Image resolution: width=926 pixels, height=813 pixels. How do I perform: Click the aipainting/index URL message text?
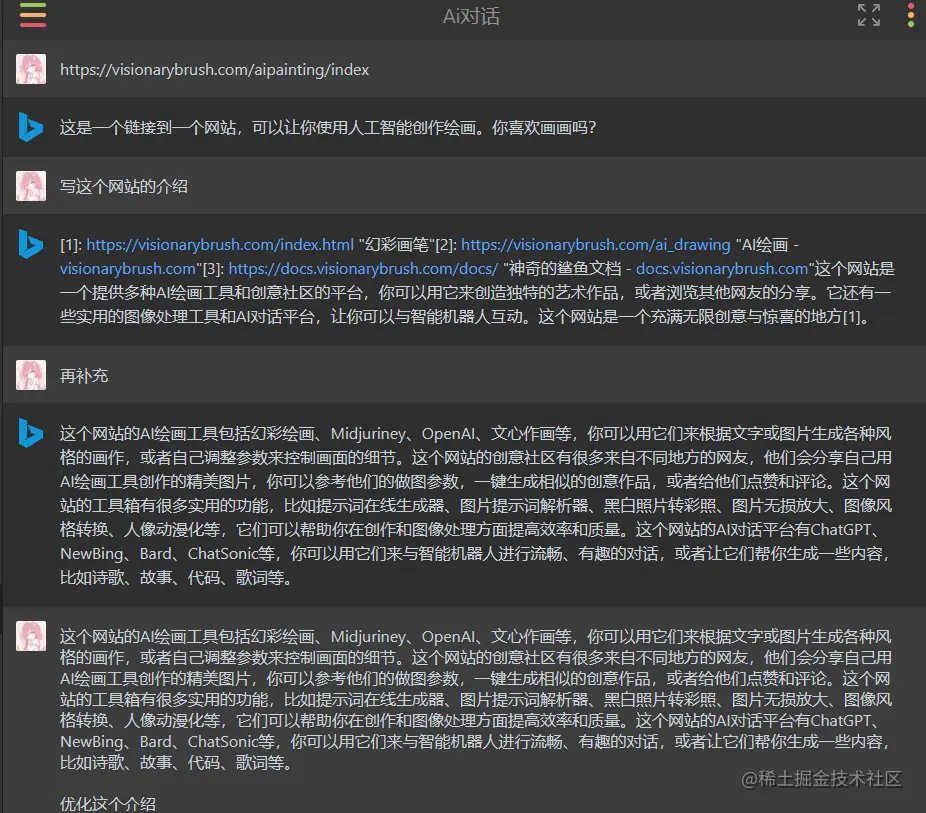pos(214,70)
